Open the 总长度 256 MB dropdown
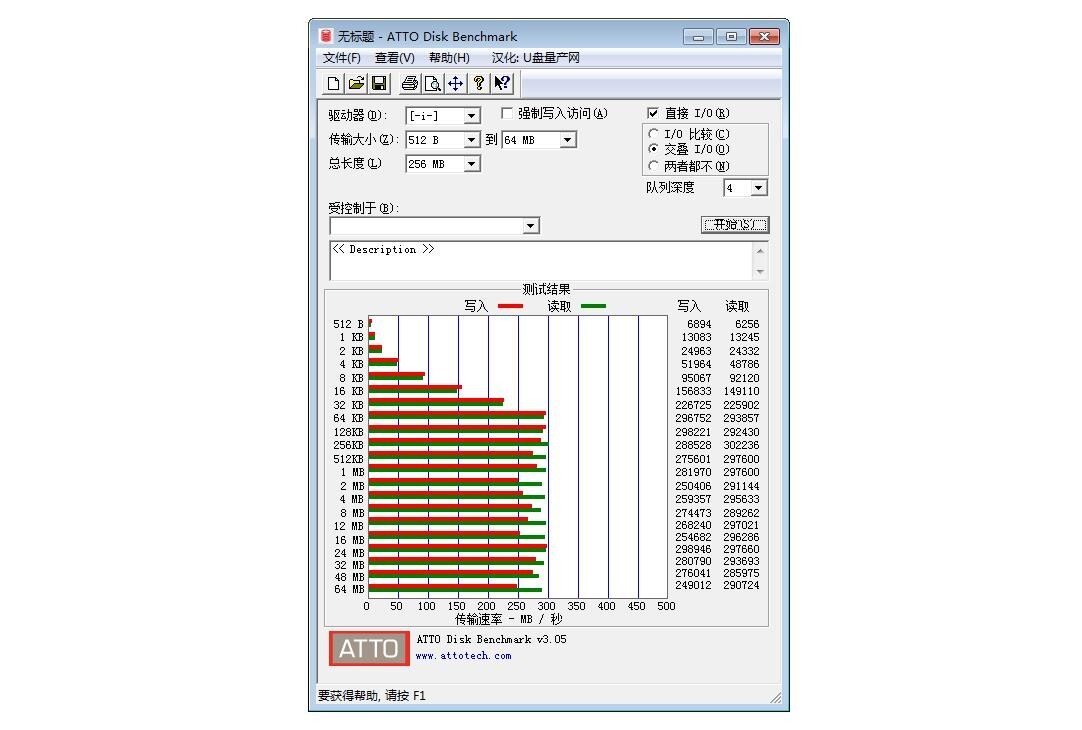Viewport: 1082px width, 730px height. [x=471, y=164]
